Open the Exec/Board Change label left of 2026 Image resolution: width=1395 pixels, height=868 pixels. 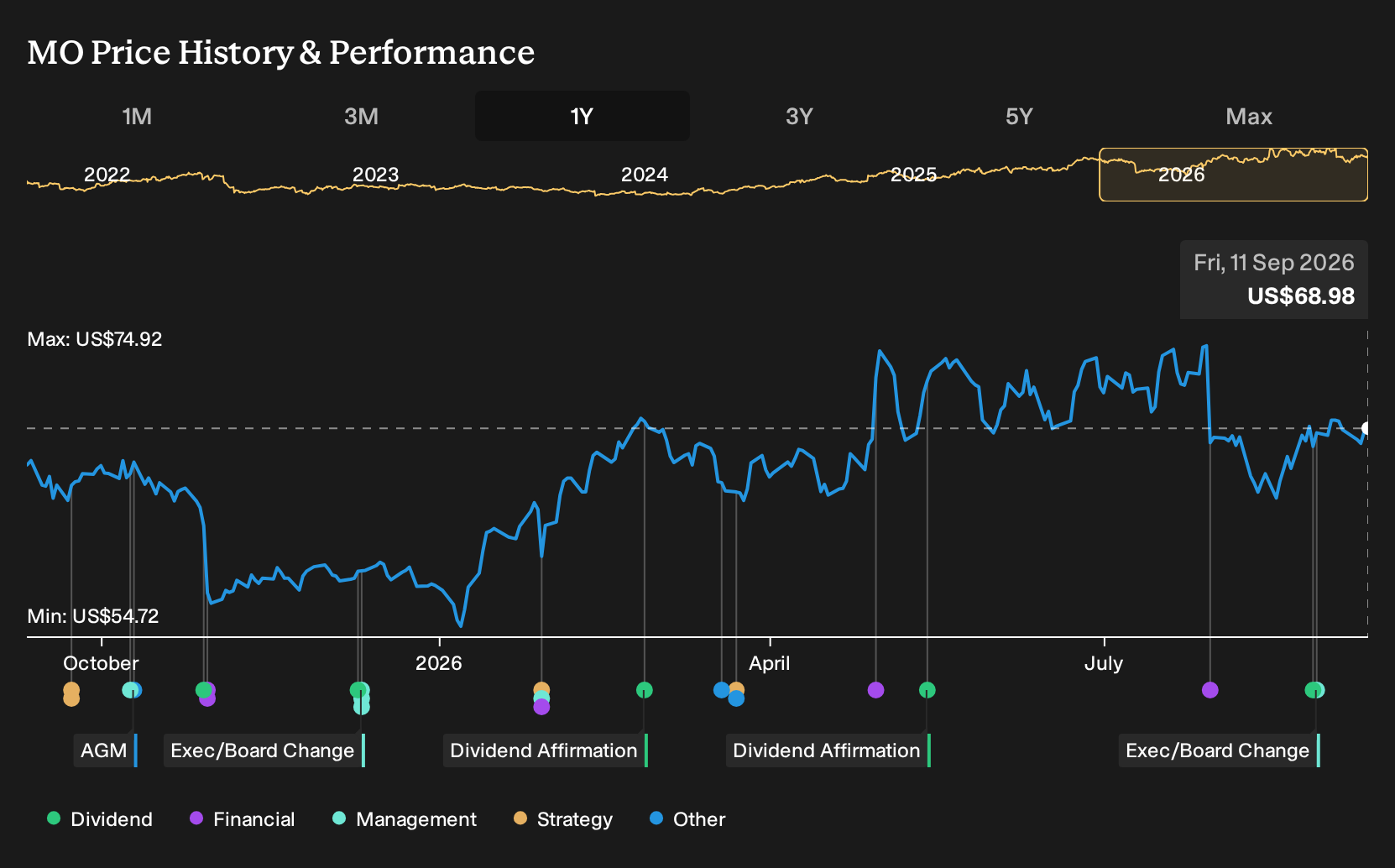click(x=264, y=750)
